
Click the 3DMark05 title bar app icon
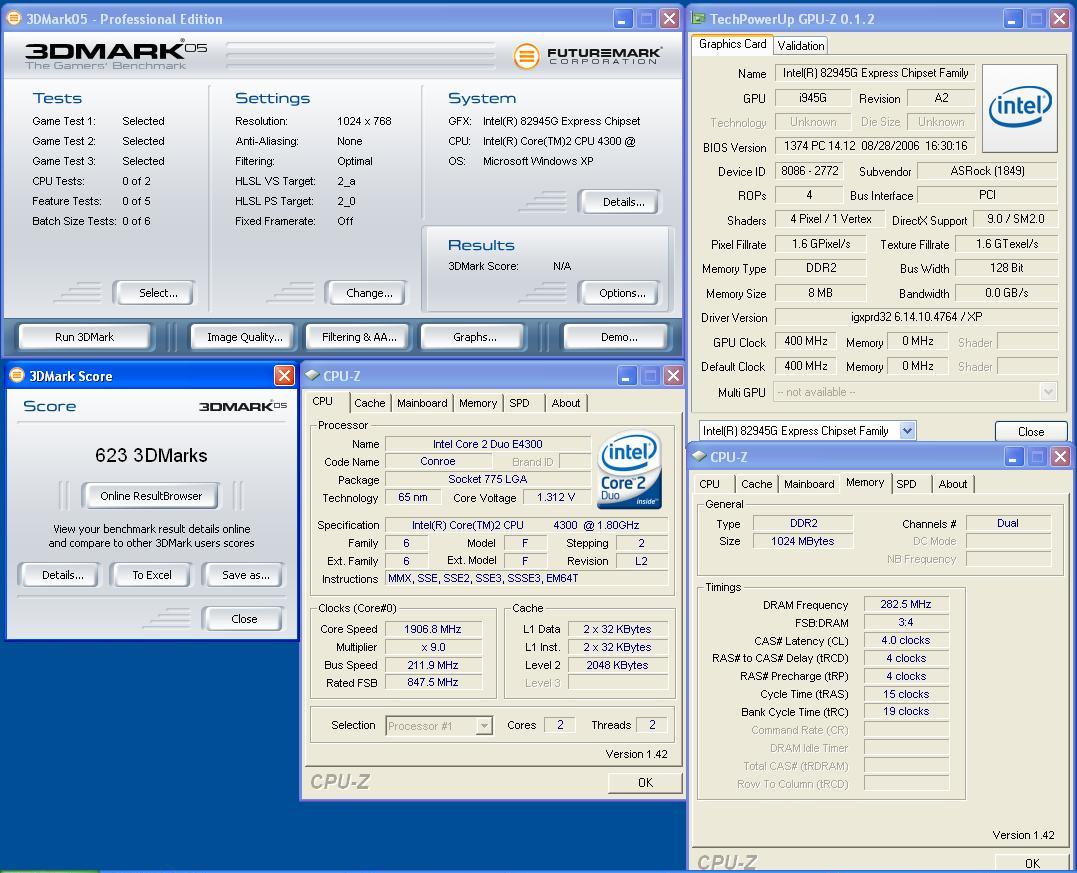coord(13,19)
